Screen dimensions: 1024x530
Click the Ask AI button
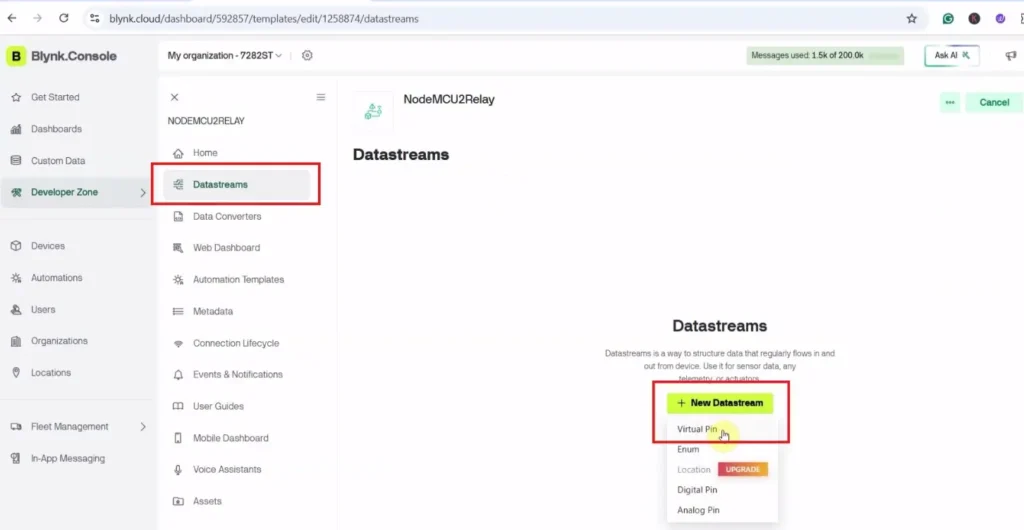click(x=952, y=55)
